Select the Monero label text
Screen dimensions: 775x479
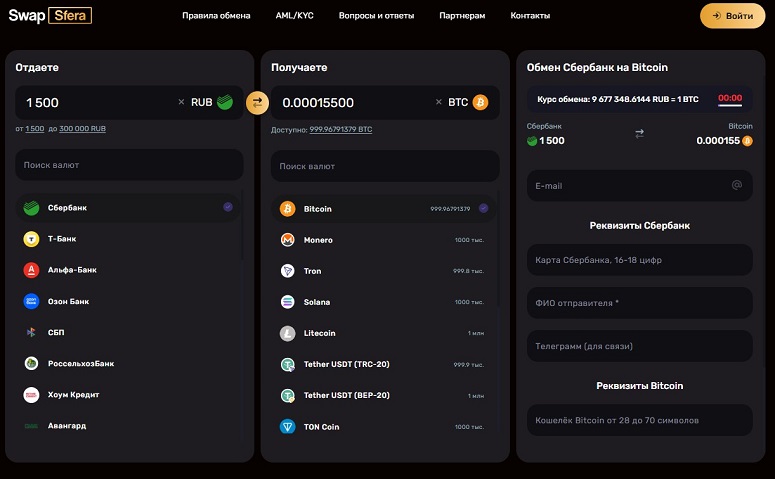318,240
